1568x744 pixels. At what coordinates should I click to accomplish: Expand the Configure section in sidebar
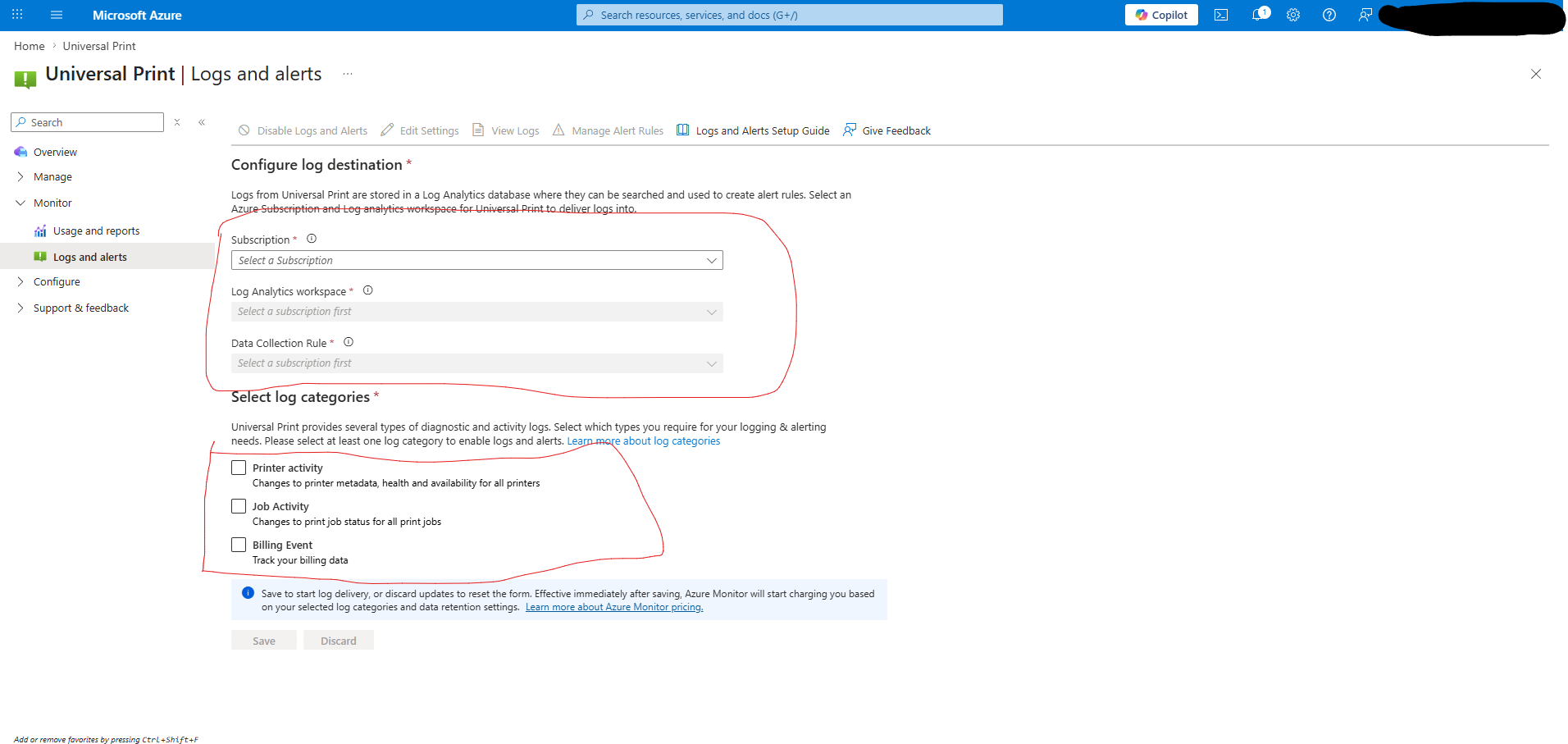(x=21, y=281)
